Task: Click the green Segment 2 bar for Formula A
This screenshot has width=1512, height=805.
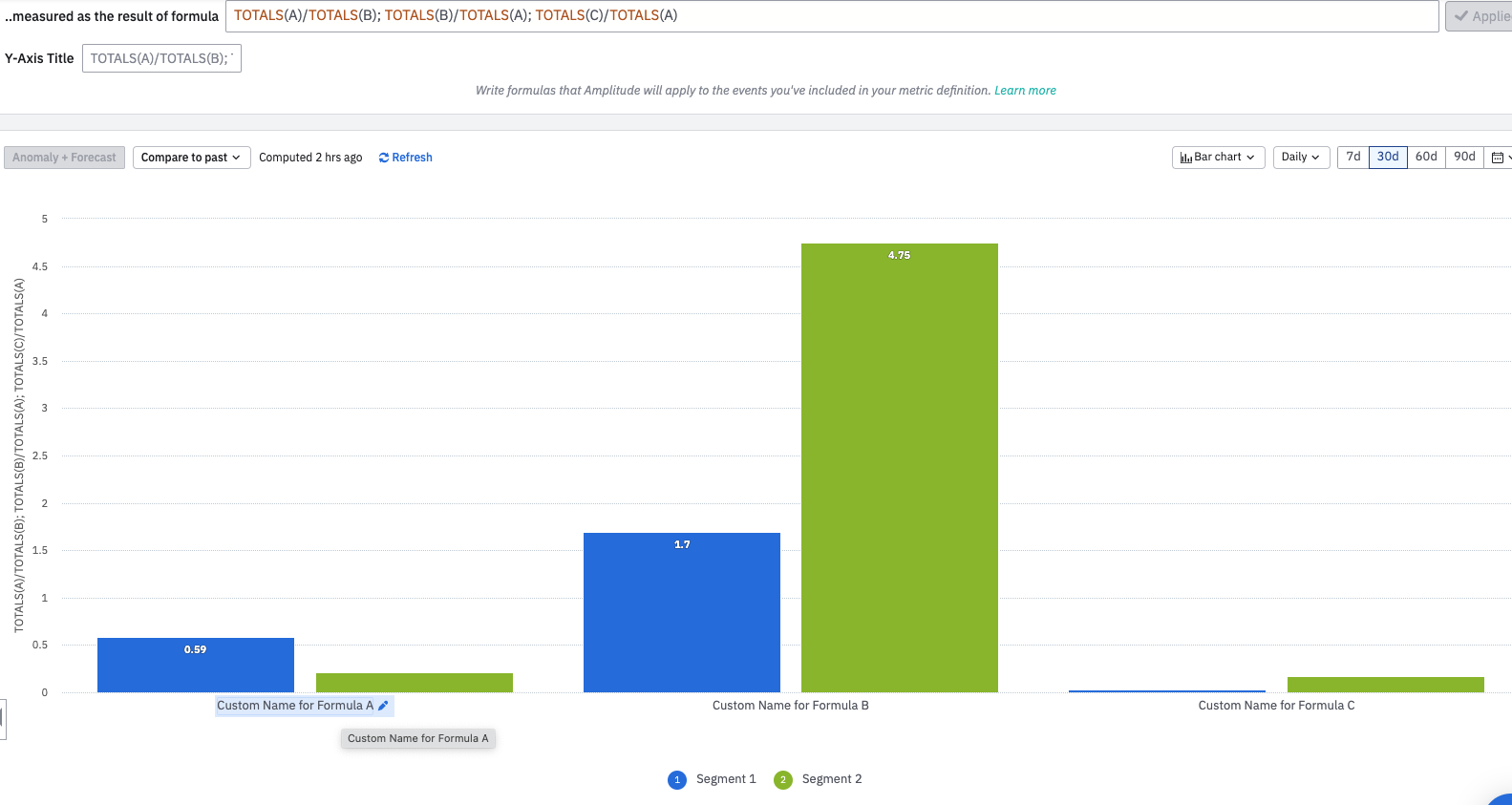Action: 415,683
